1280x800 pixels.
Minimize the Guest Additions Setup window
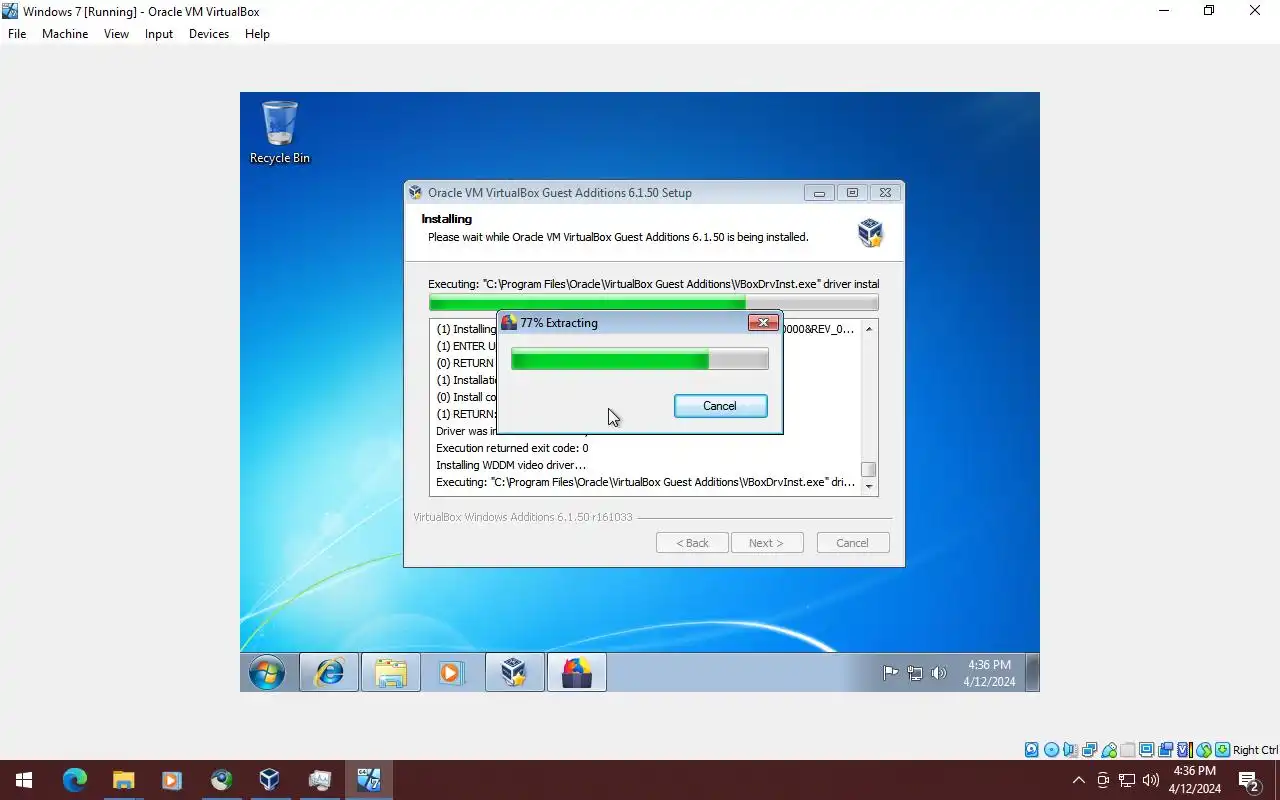[x=819, y=193]
